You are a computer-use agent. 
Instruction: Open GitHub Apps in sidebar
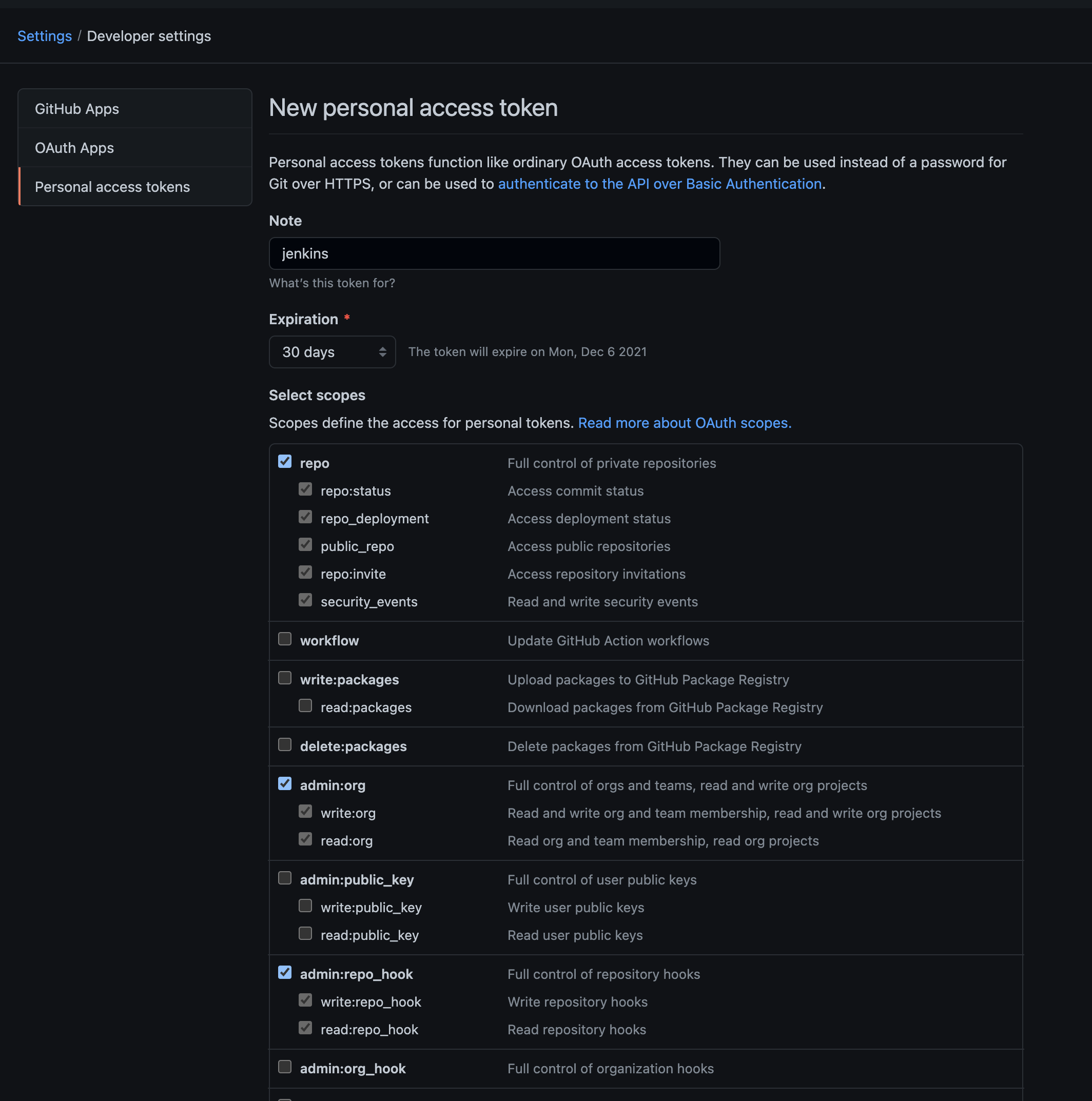(x=77, y=109)
